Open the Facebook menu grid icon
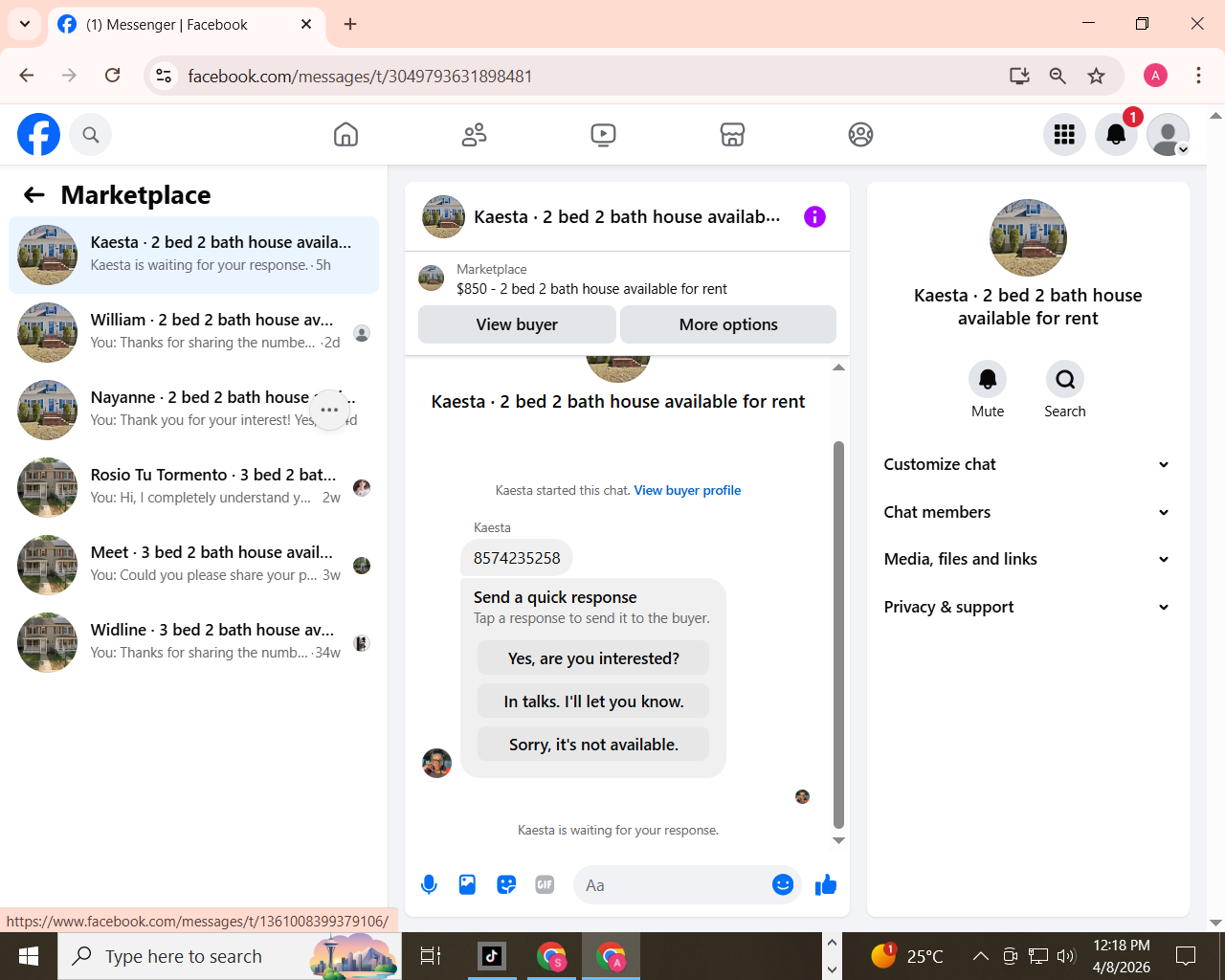 coord(1064,135)
